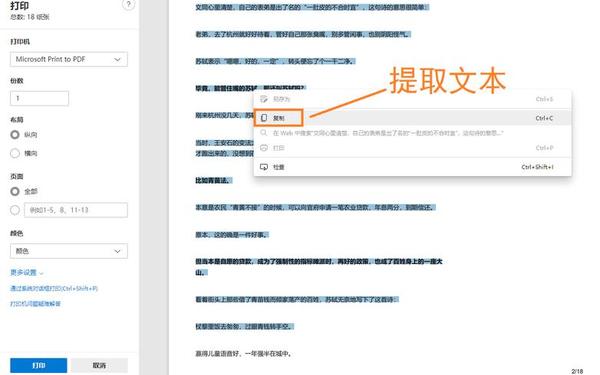Expand the 更多设置 more settings section
The image size is (600, 375).
27,272
